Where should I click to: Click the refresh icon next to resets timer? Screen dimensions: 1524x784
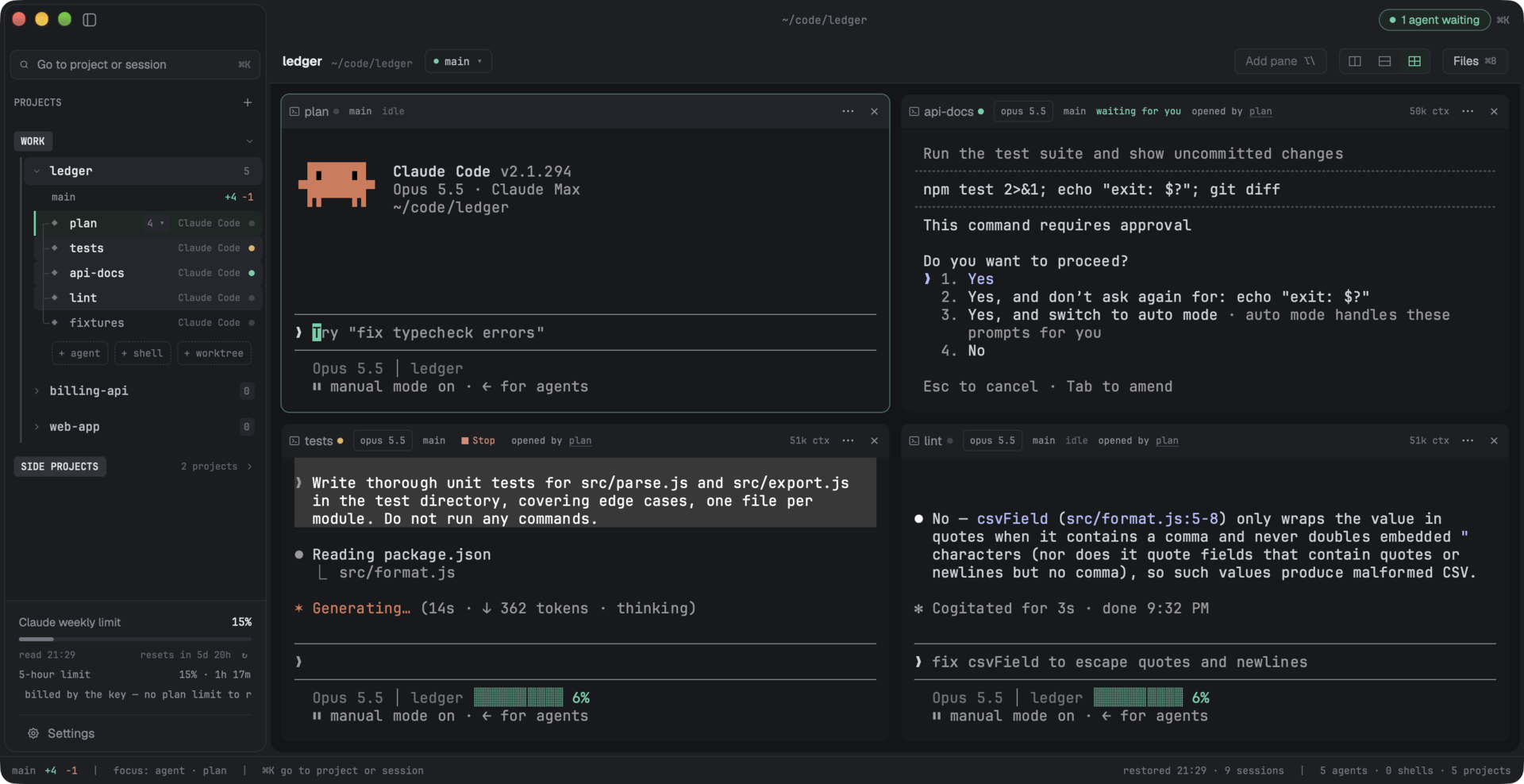coord(244,655)
